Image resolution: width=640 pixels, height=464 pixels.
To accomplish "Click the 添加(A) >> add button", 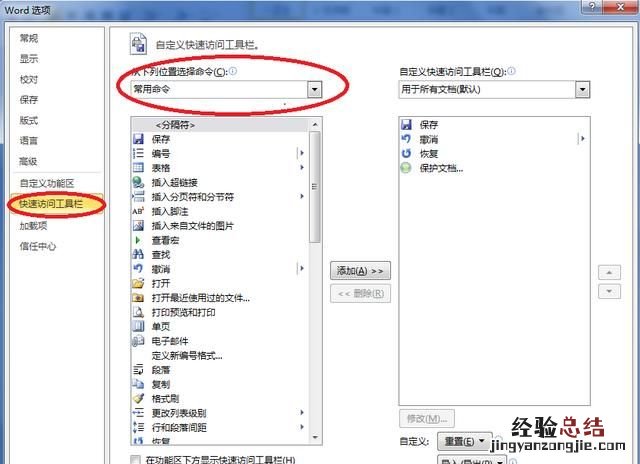I will (x=360, y=271).
